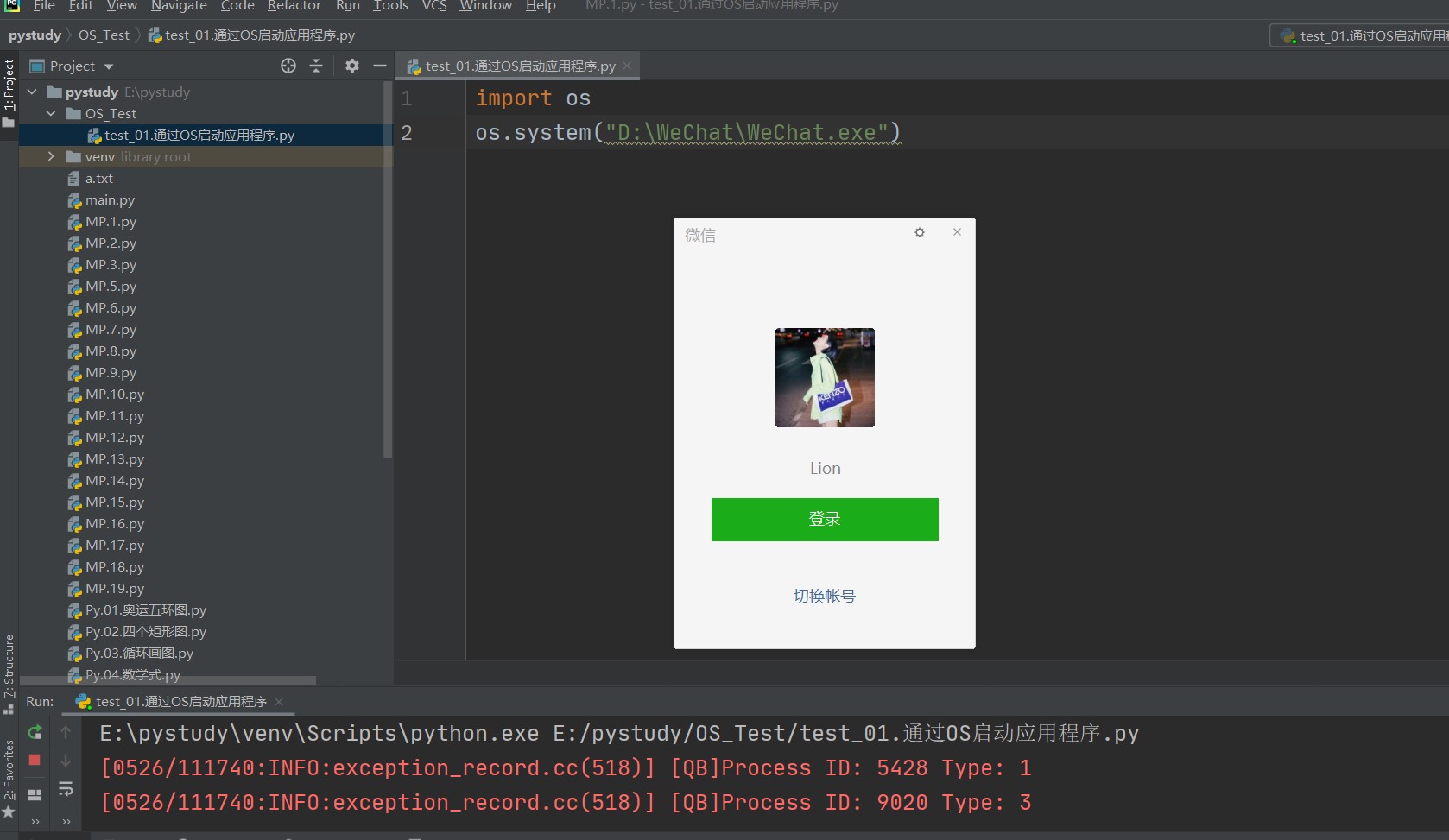The image size is (1449, 840).
Task: Click the down arrow in Run panel
Action: tap(66, 761)
